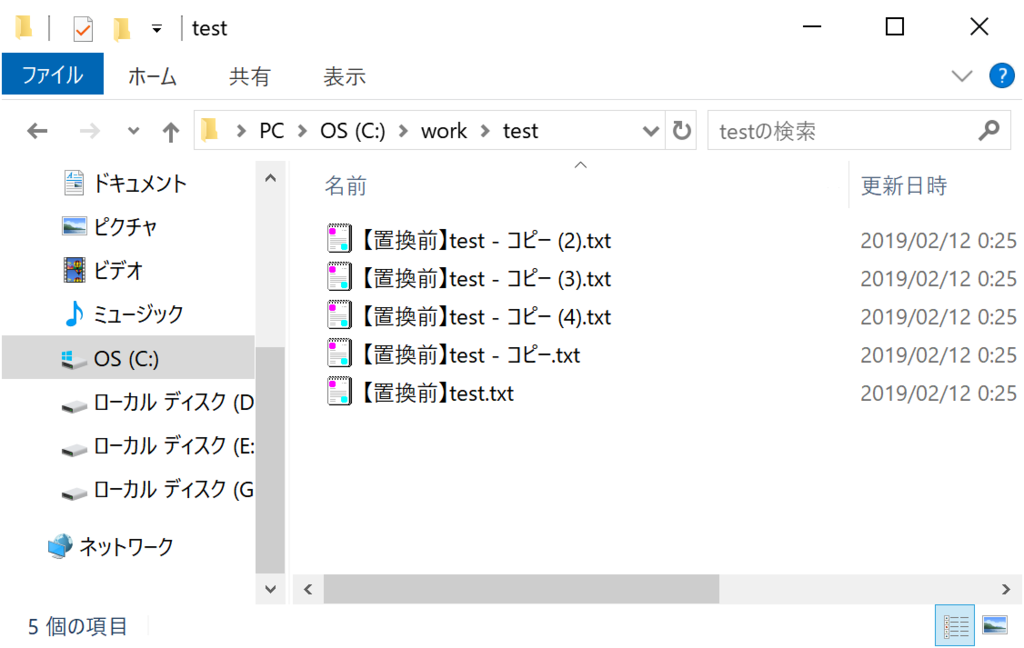Image resolution: width=1024 pixels, height=648 pixels.
Task: Open the address bar history dropdown
Action: click(x=651, y=130)
